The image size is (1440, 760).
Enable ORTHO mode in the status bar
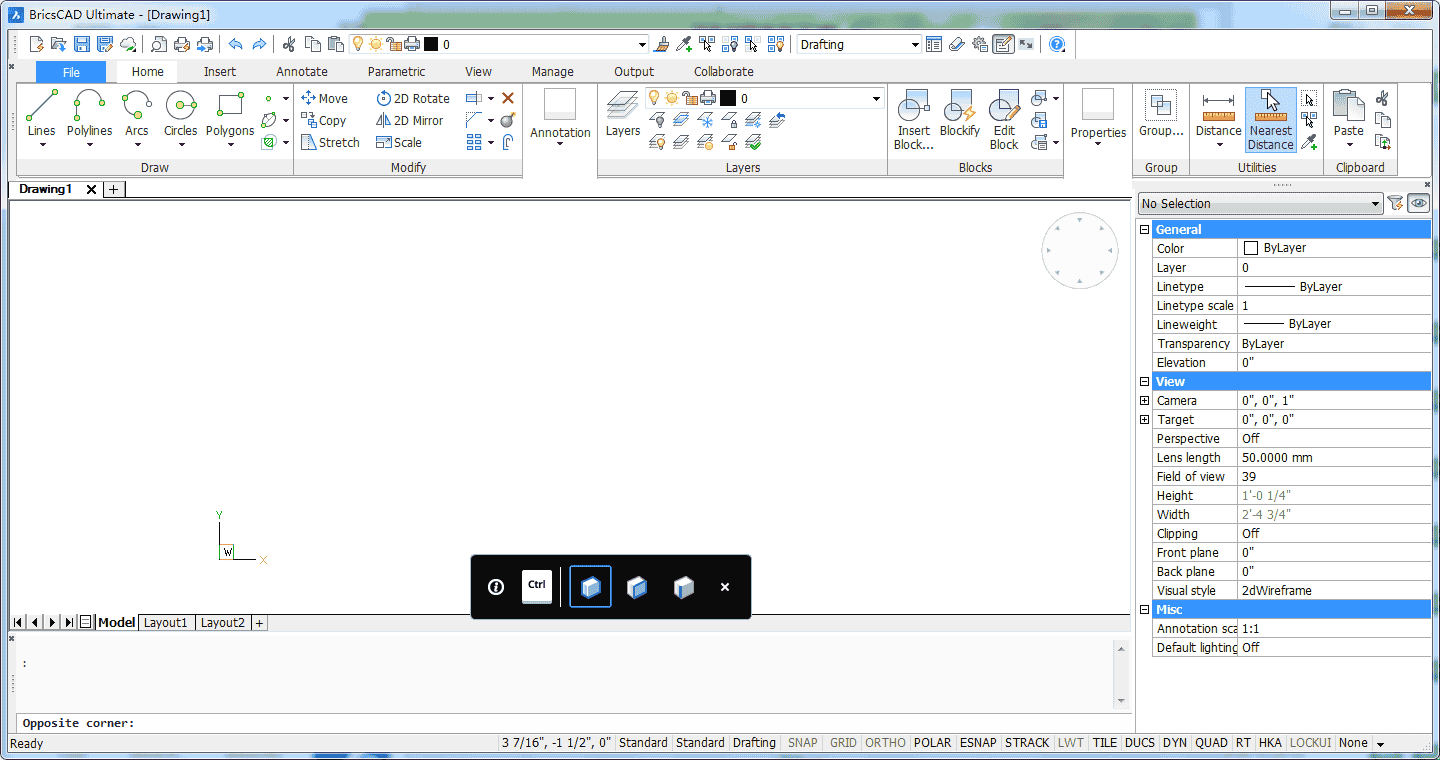885,743
